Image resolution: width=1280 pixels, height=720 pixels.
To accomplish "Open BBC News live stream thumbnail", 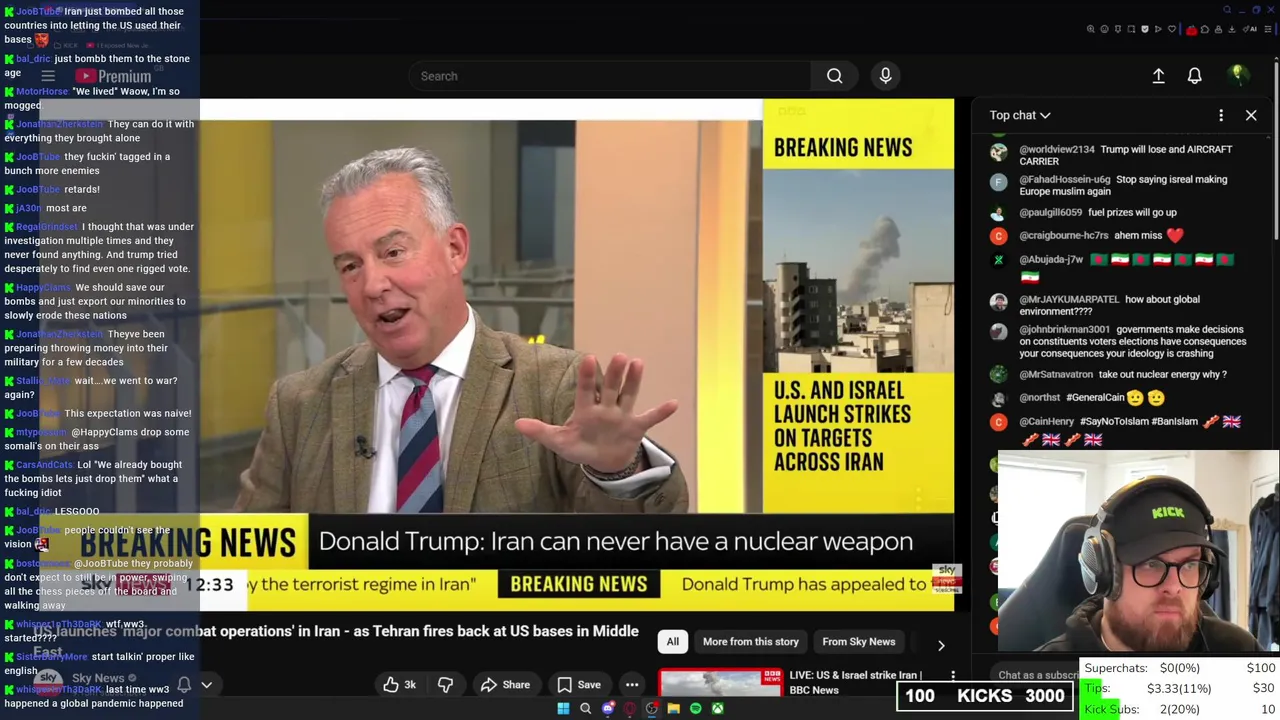I will tap(720, 683).
